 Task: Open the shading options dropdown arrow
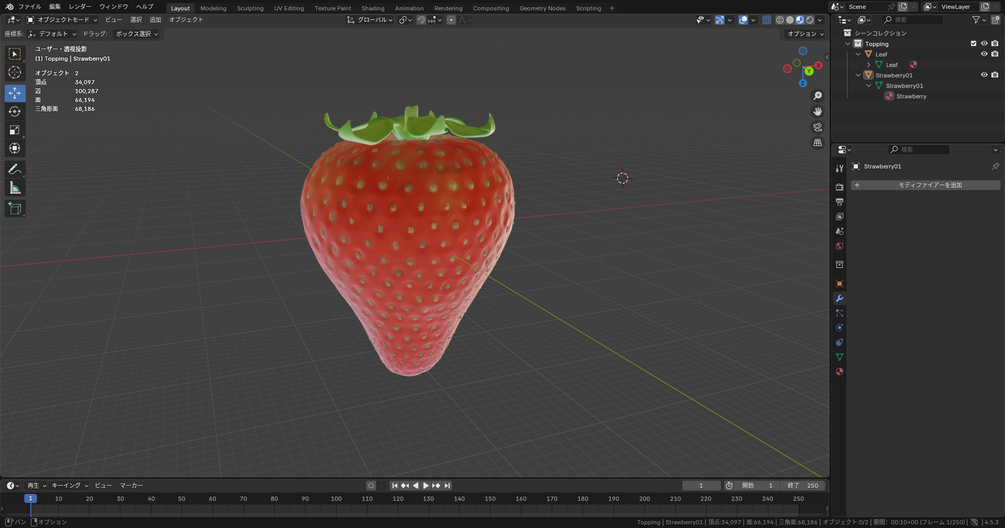[x=820, y=21]
